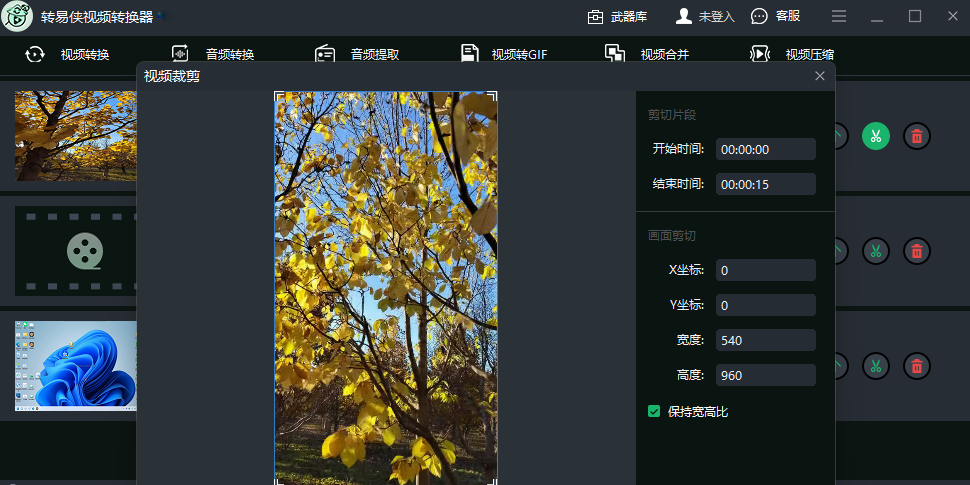
Task: Click the scissors icon of the third video
Action: coord(876,366)
